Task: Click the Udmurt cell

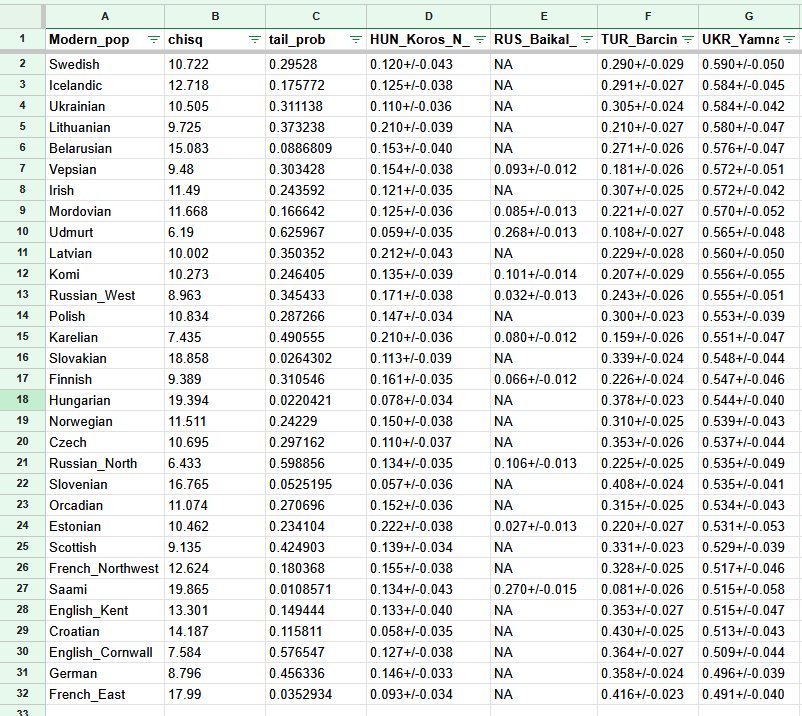Action: (105, 232)
